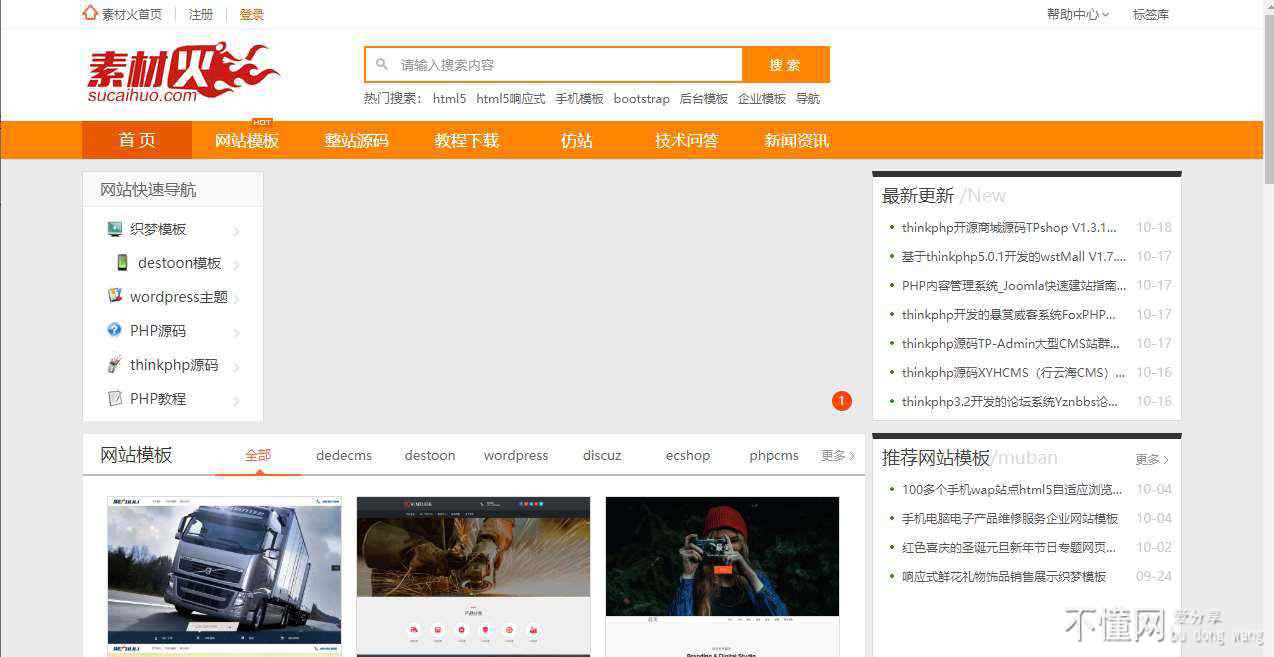Click hot search term html5
The image size is (1274, 657).
click(x=449, y=98)
